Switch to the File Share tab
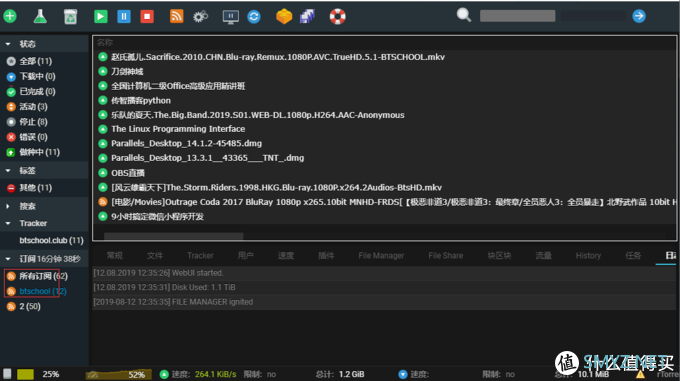 (x=445, y=255)
